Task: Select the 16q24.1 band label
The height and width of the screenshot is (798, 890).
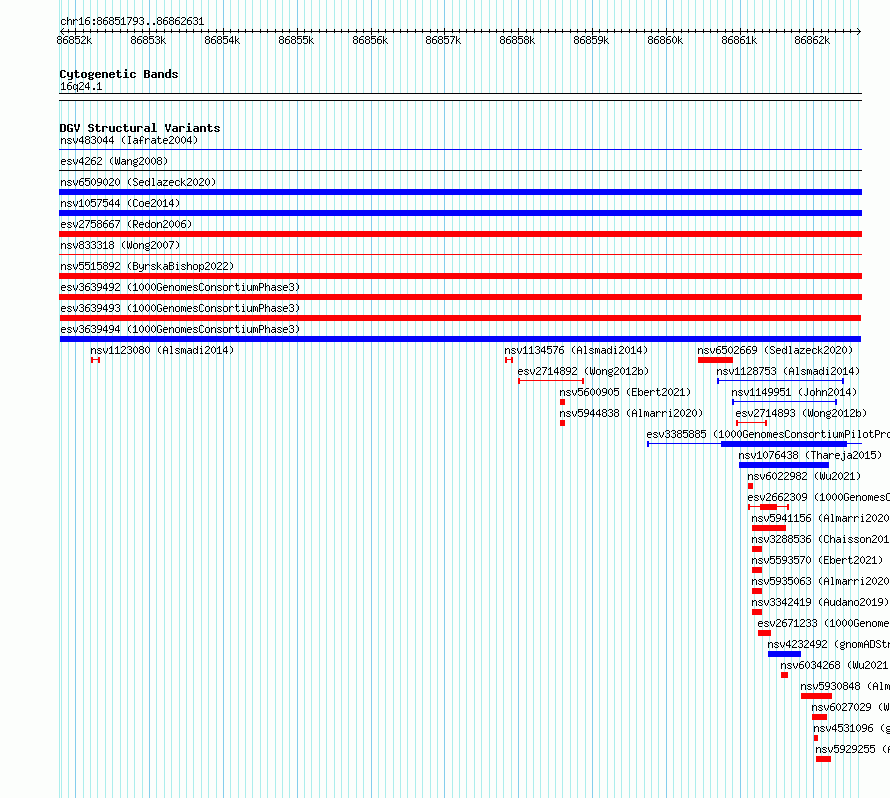Action: [x=81, y=86]
